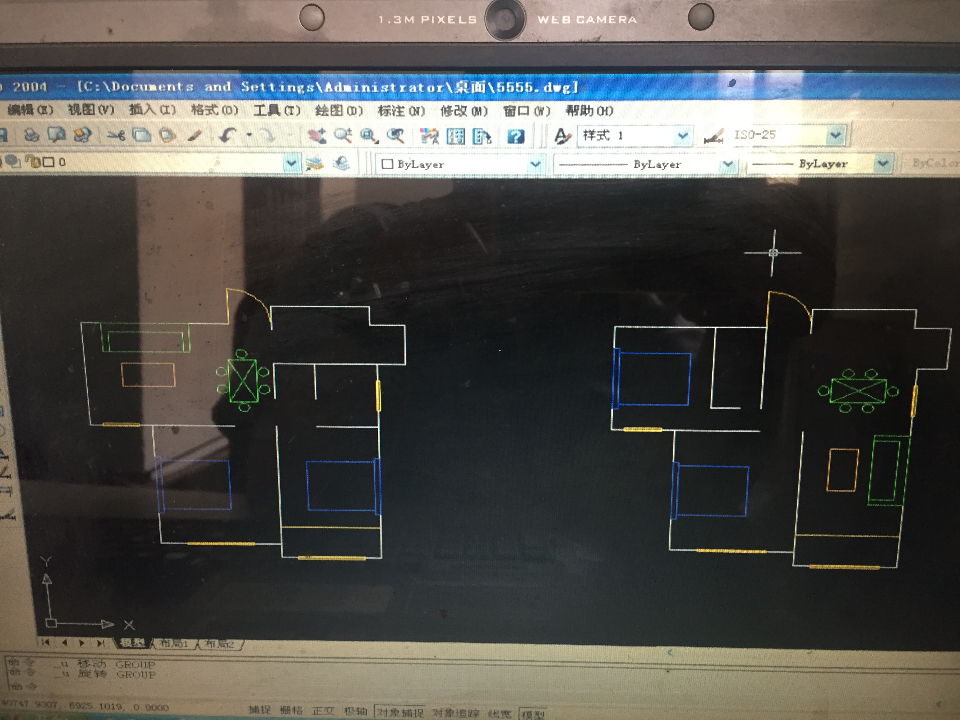
Task: Toggle 正交 ortho mode in status bar
Action: (x=323, y=710)
